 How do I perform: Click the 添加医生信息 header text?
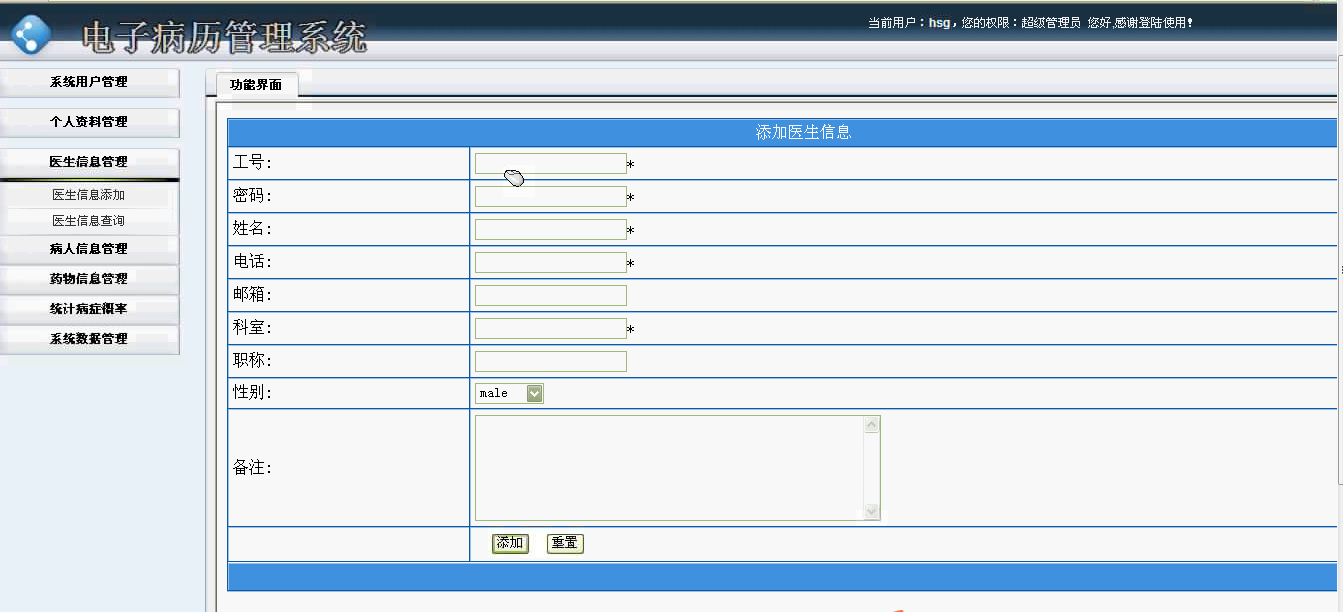coord(803,133)
